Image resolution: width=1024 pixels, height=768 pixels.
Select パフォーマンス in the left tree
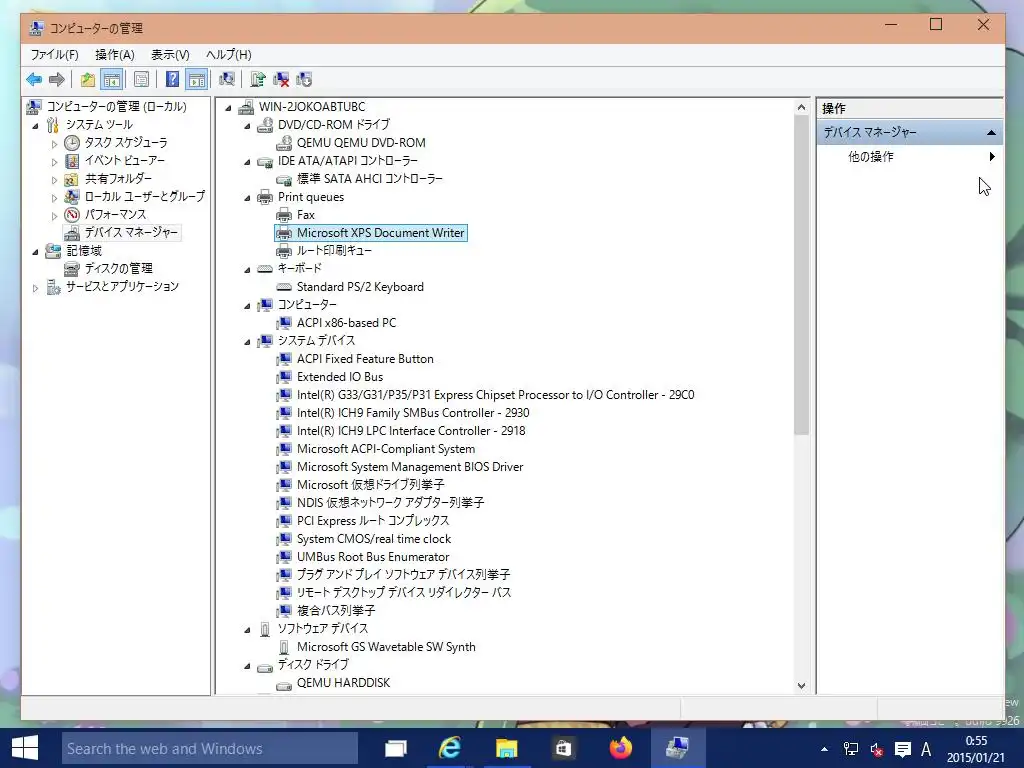point(116,214)
